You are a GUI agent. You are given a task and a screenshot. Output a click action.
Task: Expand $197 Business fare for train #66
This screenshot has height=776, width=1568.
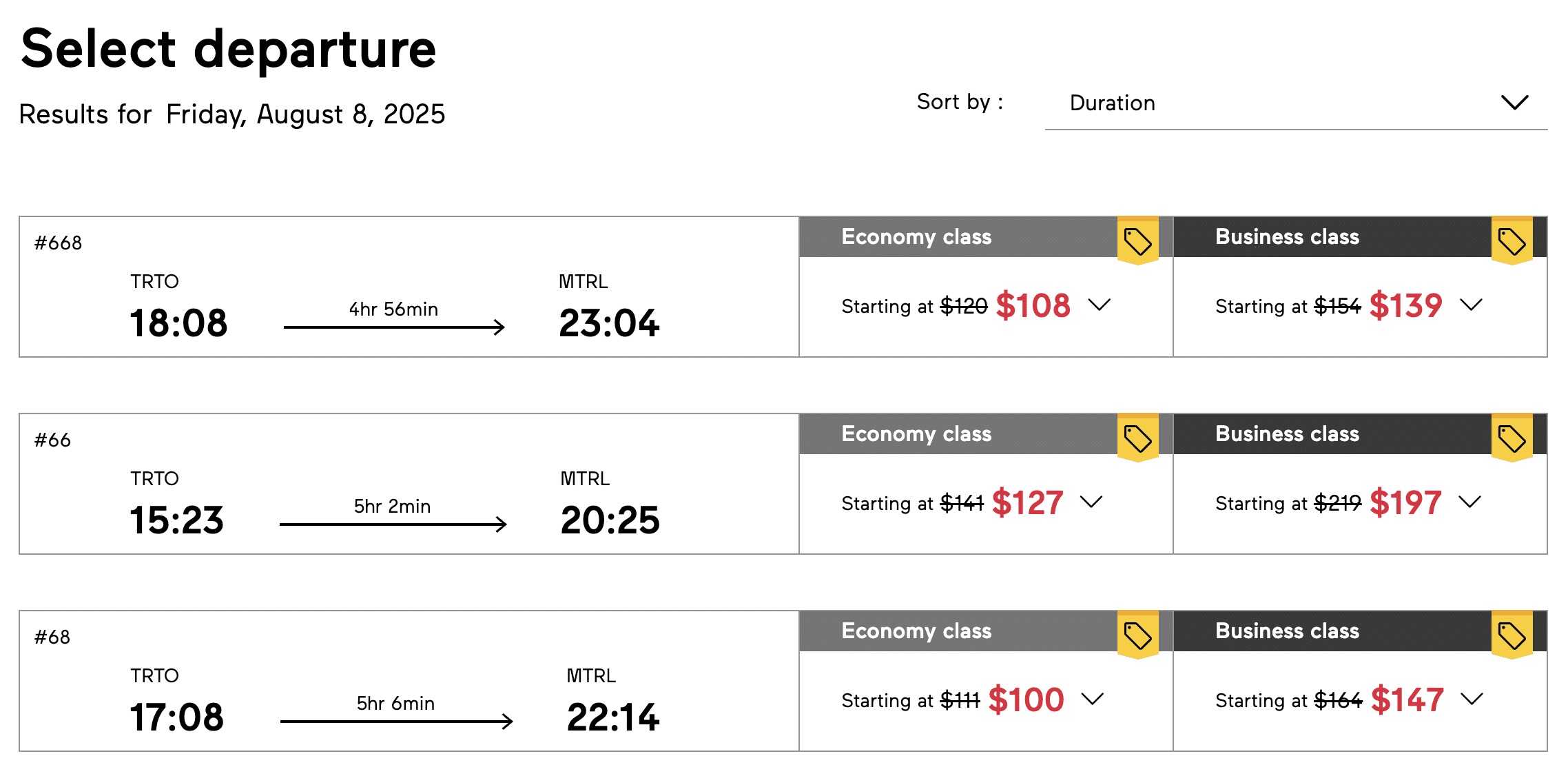(1469, 502)
